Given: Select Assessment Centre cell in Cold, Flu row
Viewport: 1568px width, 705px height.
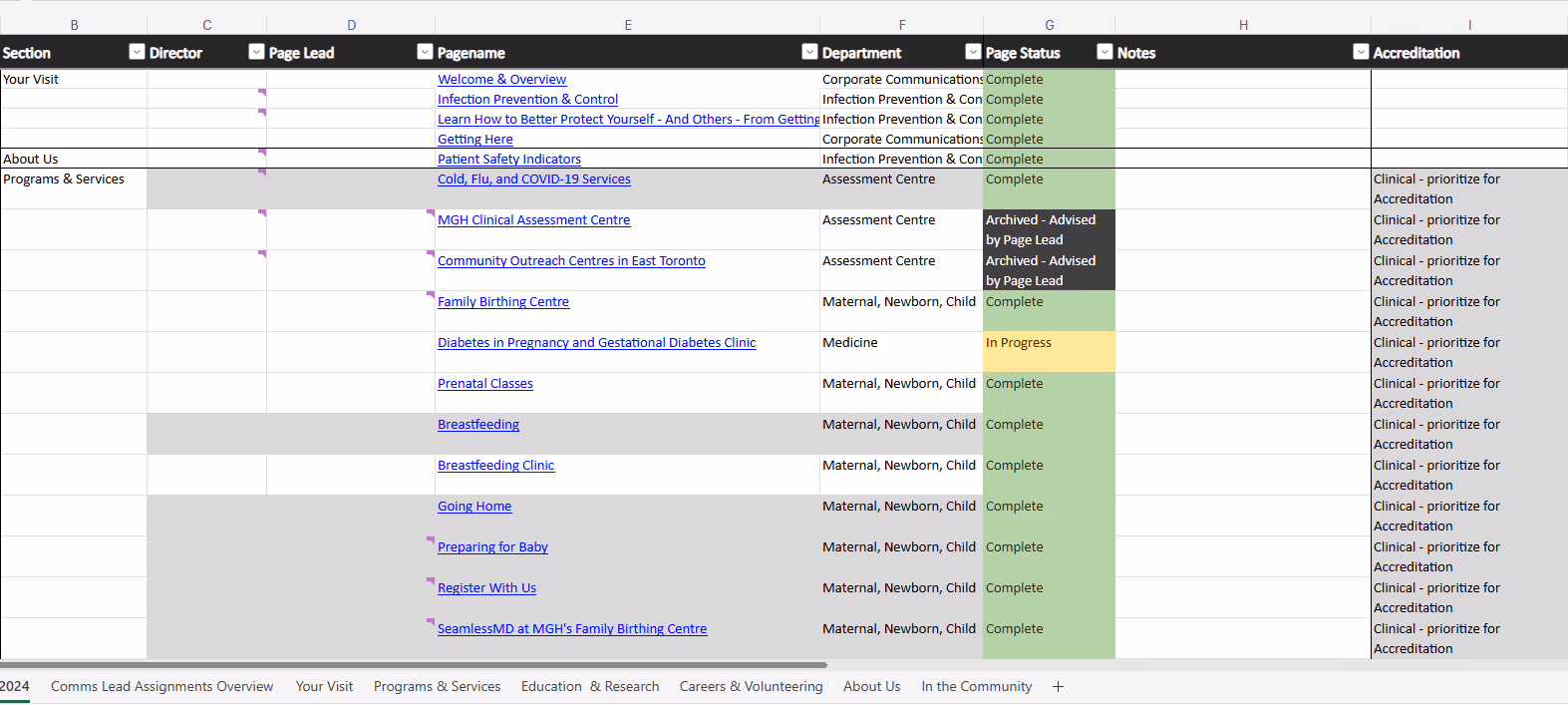Looking at the screenshot, I should click(x=901, y=188).
